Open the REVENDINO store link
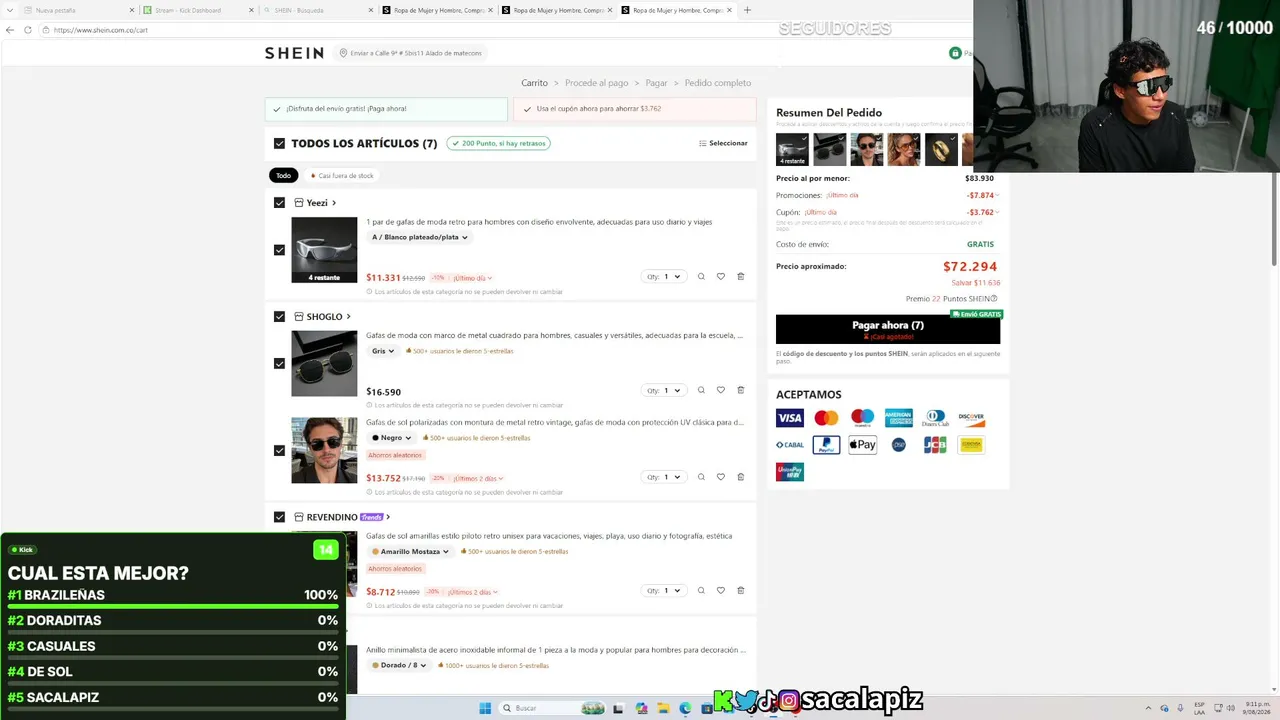This screenshot has height=720, width=1280. [x=348, y=517]
